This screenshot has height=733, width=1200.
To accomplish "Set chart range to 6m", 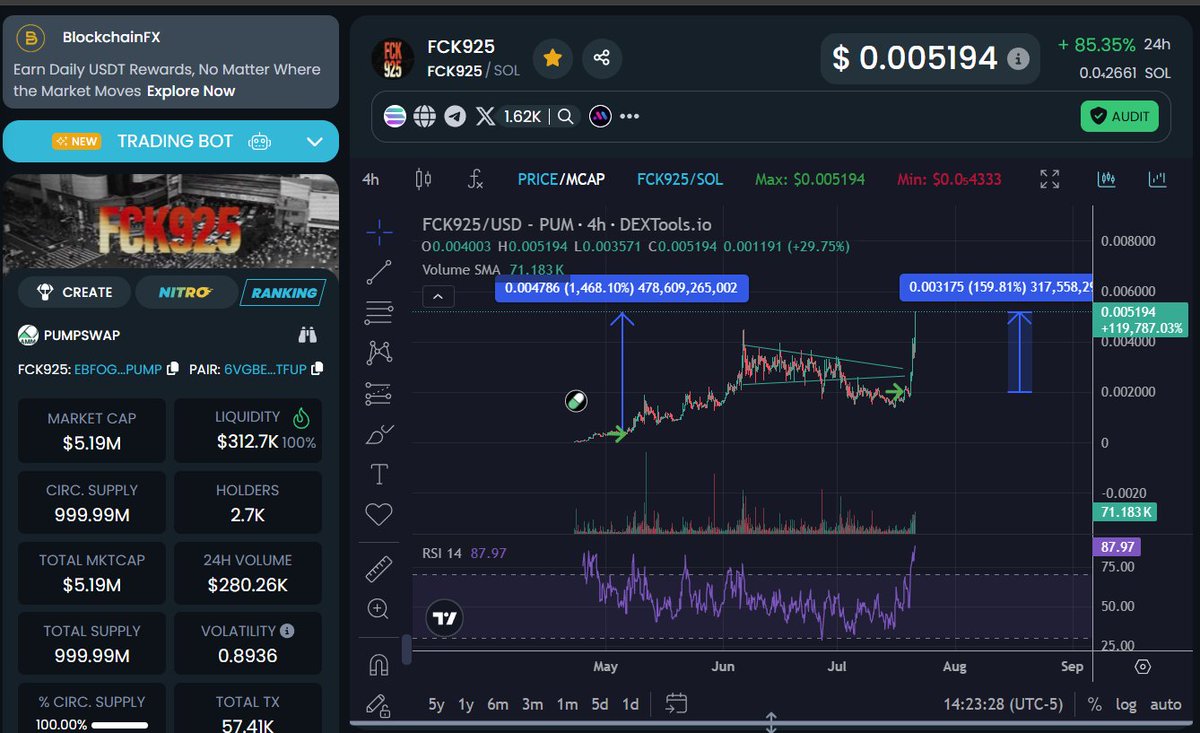I will click(x=498, y=704).
